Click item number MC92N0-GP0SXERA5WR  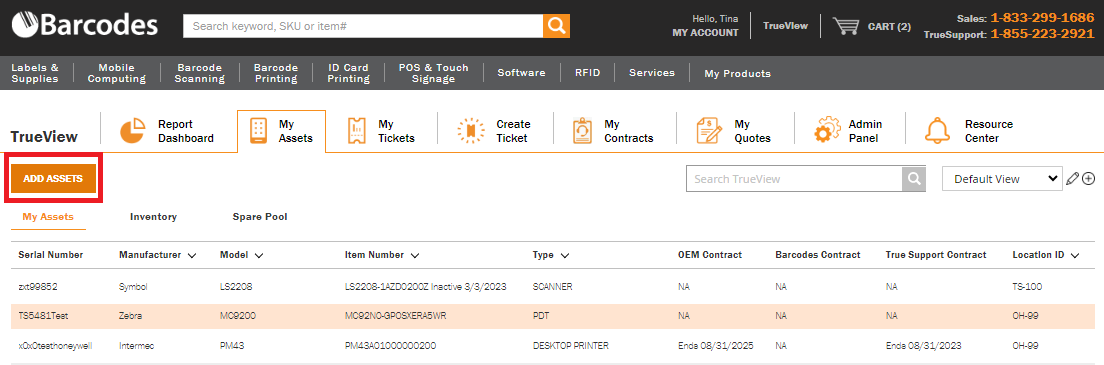[396, 316]
